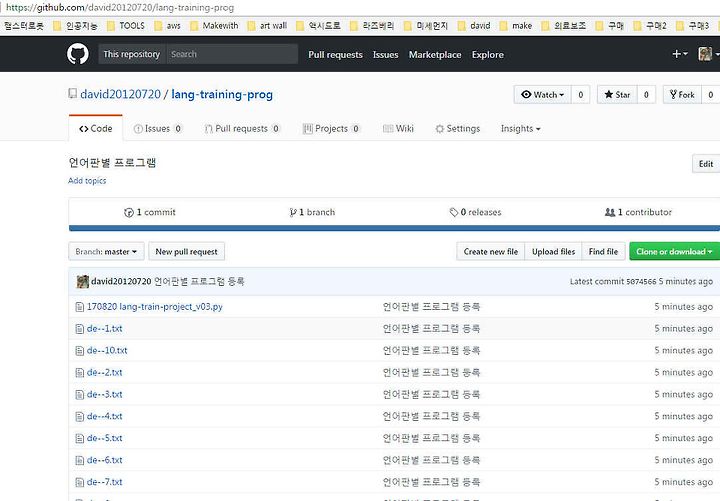Select the This repository search scope

click(x=131, y=54)
